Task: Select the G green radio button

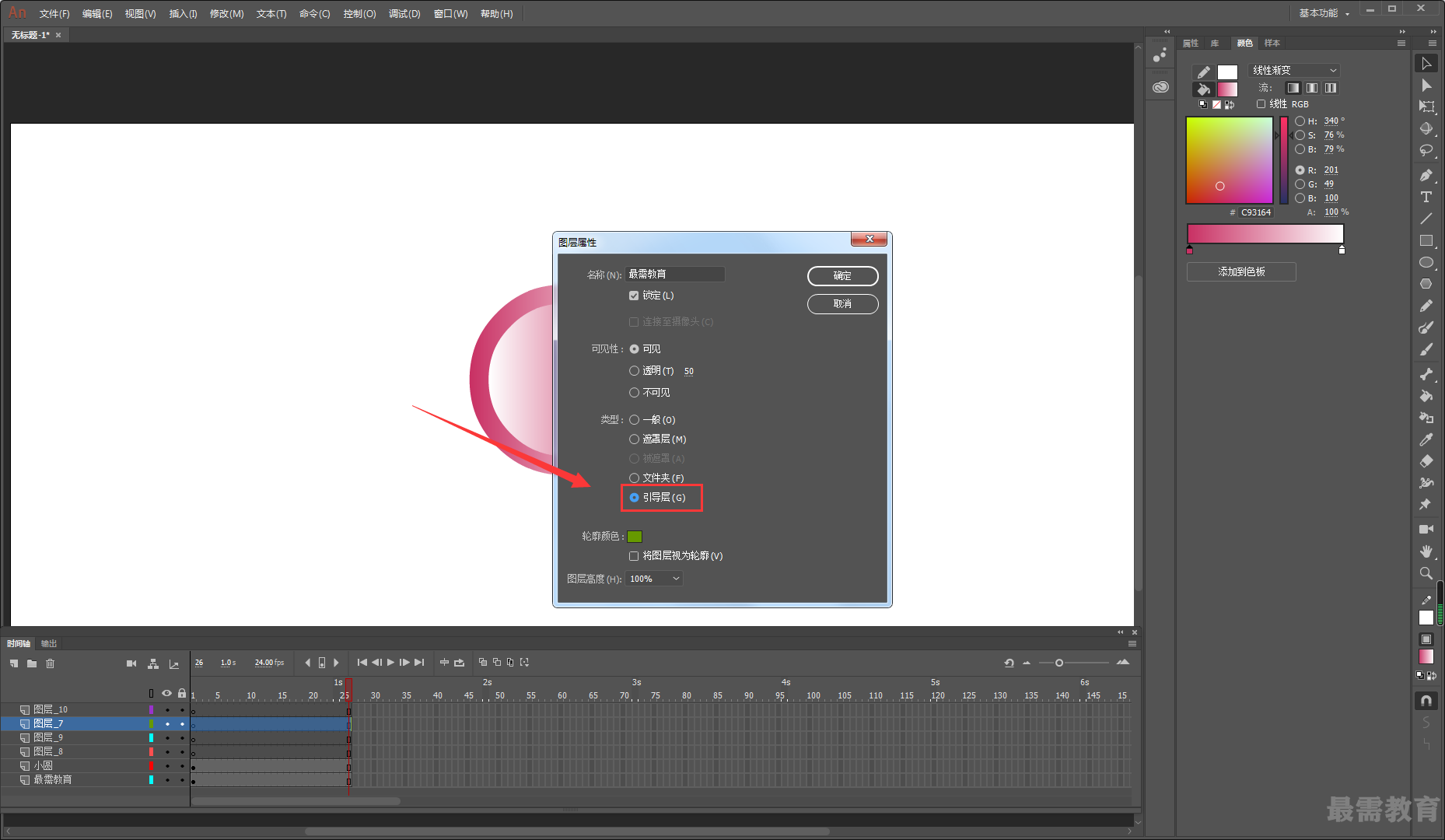Action: (x=1300, y=184)
